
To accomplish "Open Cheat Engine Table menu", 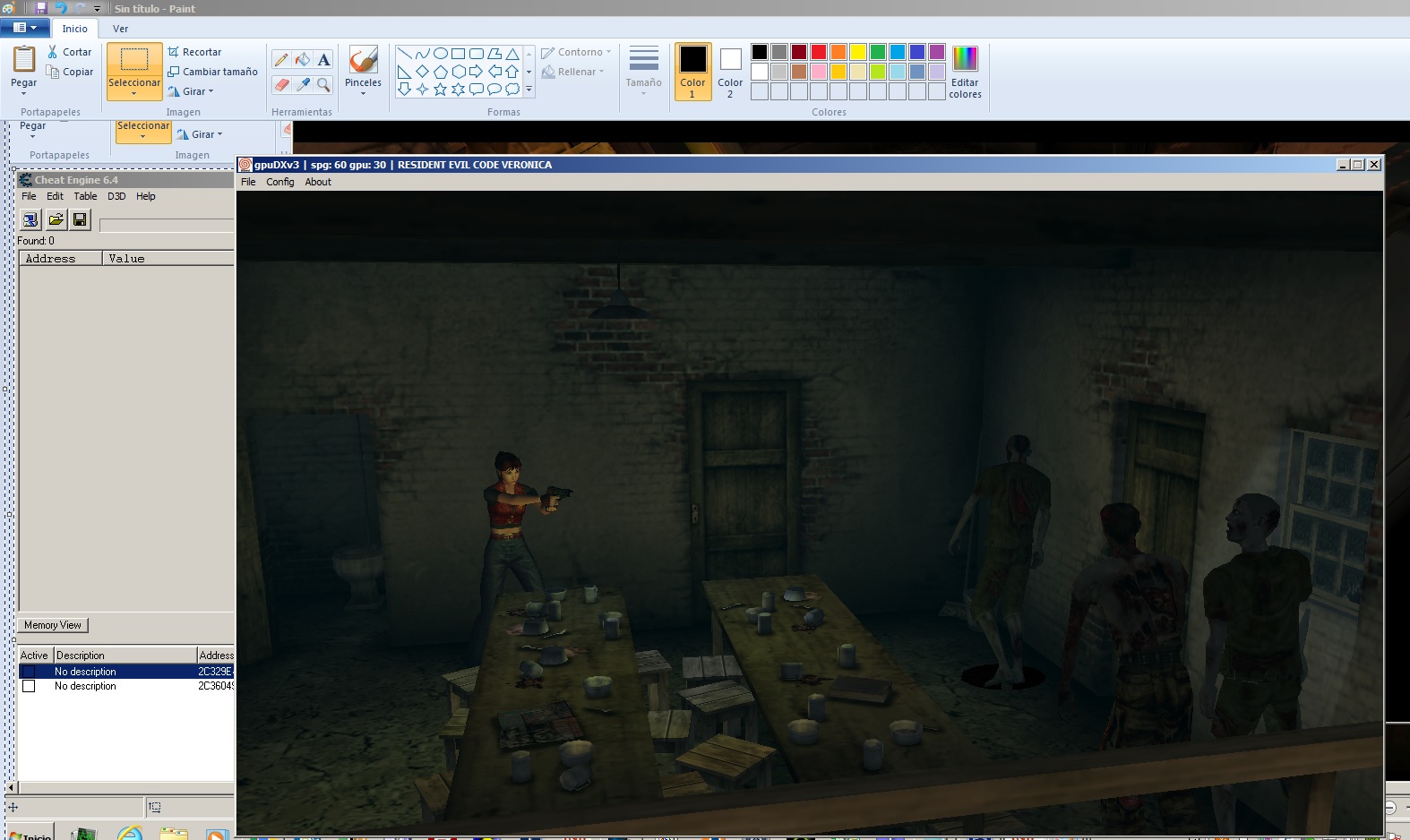I will (x=85, y=196).
